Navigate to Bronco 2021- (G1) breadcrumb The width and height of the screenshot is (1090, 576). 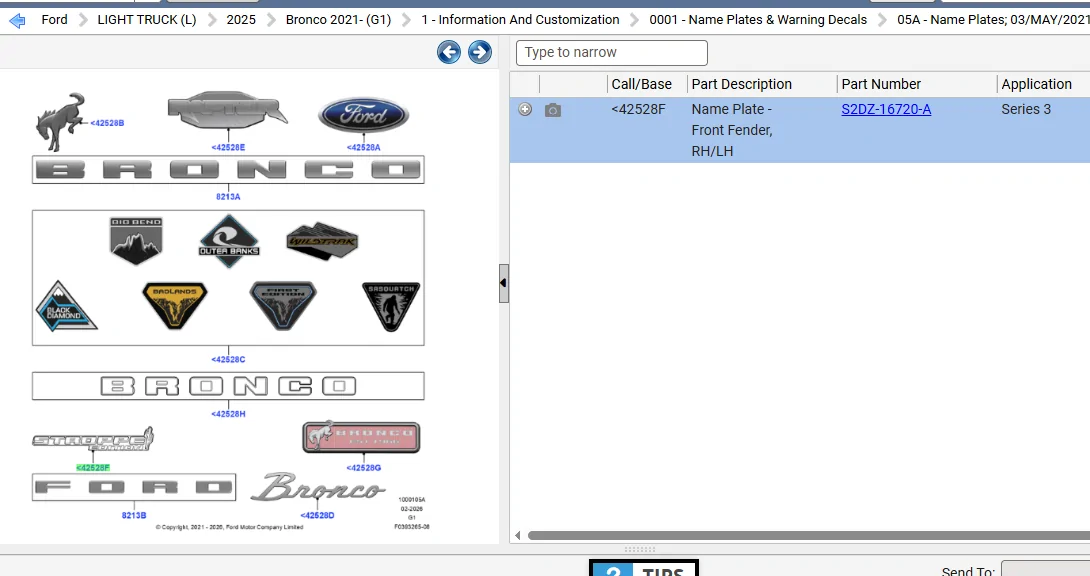click(x=339, y=19)
